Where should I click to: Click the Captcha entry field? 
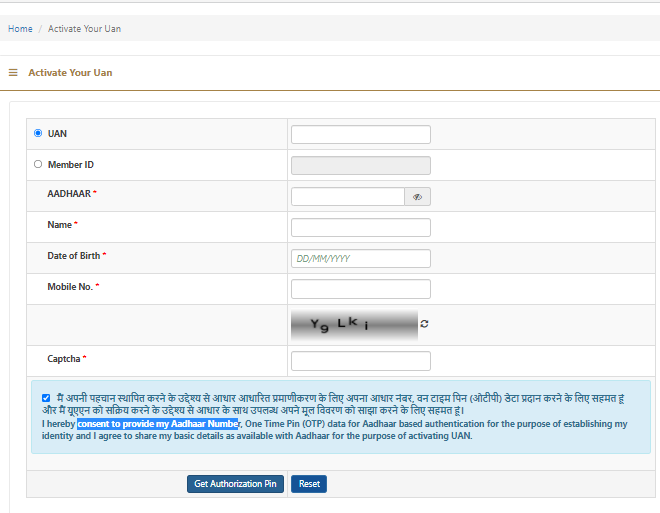point(361,361)
